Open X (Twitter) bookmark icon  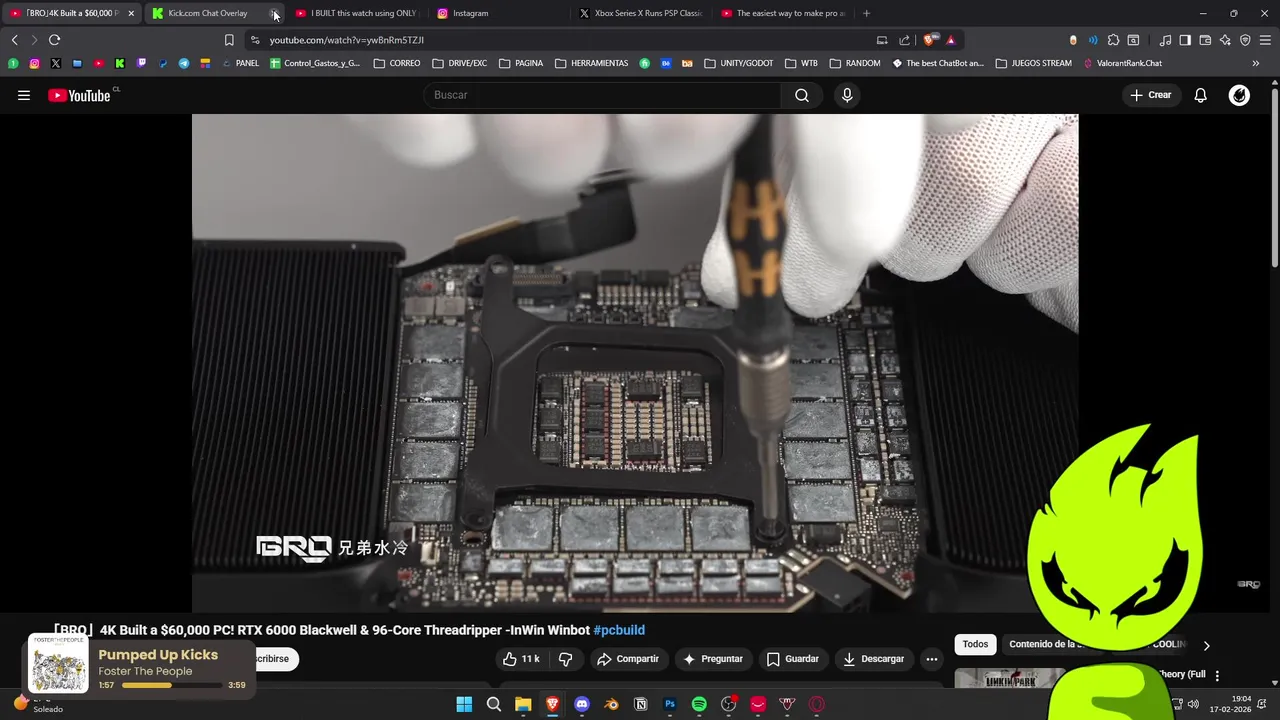[55, 63]
